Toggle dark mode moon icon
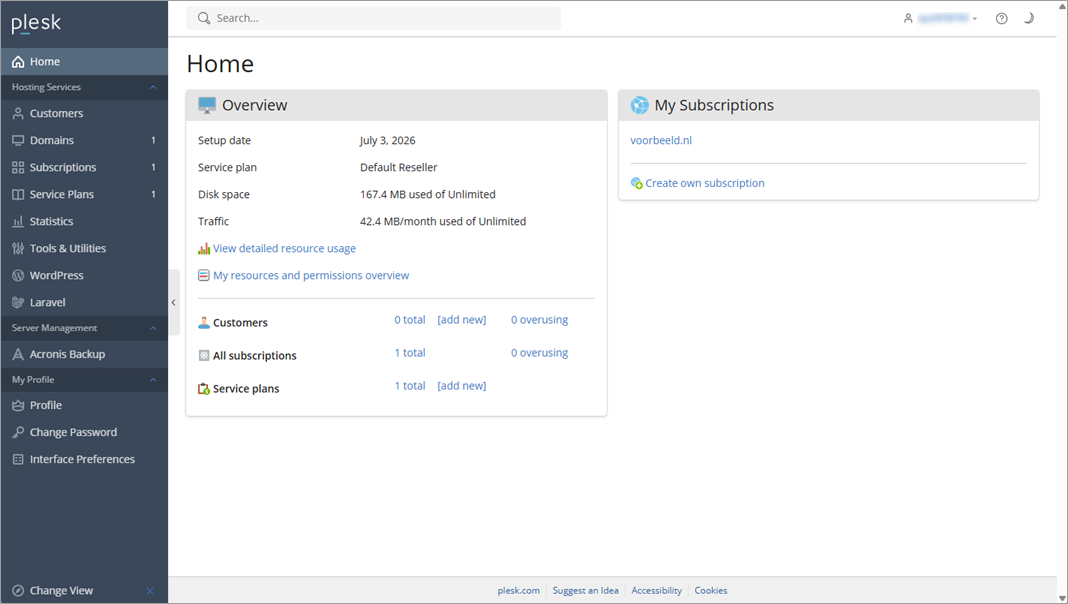1068x604 pixels. [1028, 18]
